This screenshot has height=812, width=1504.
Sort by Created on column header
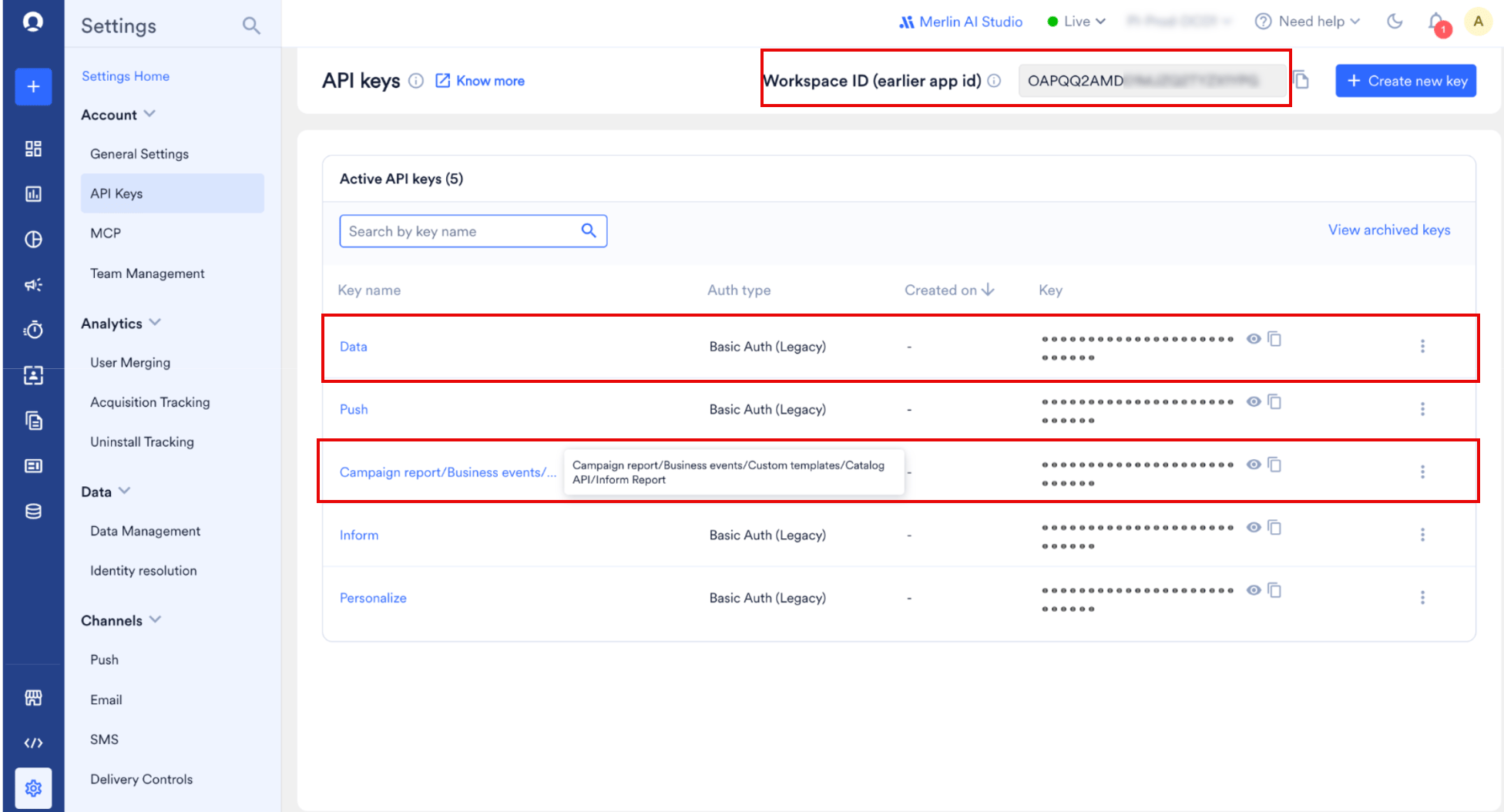click(x=949, y=290)
